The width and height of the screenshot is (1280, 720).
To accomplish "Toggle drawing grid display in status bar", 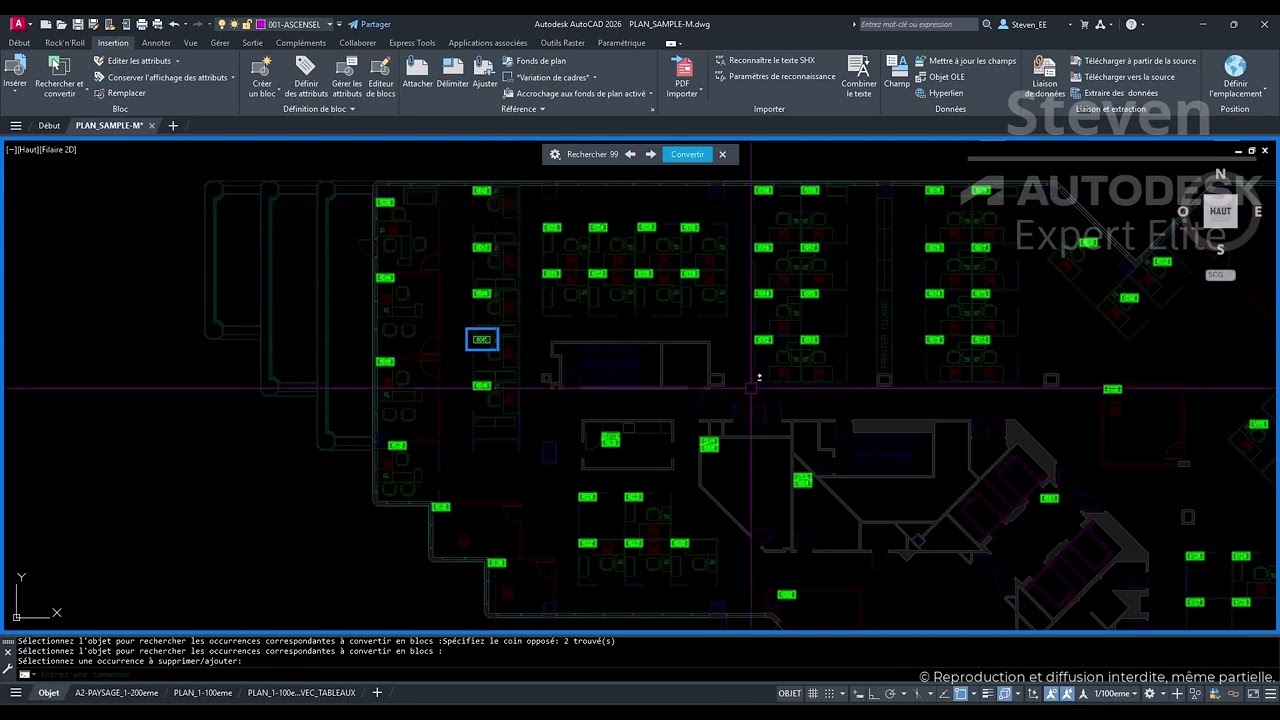I will click(x=814, y=693).
